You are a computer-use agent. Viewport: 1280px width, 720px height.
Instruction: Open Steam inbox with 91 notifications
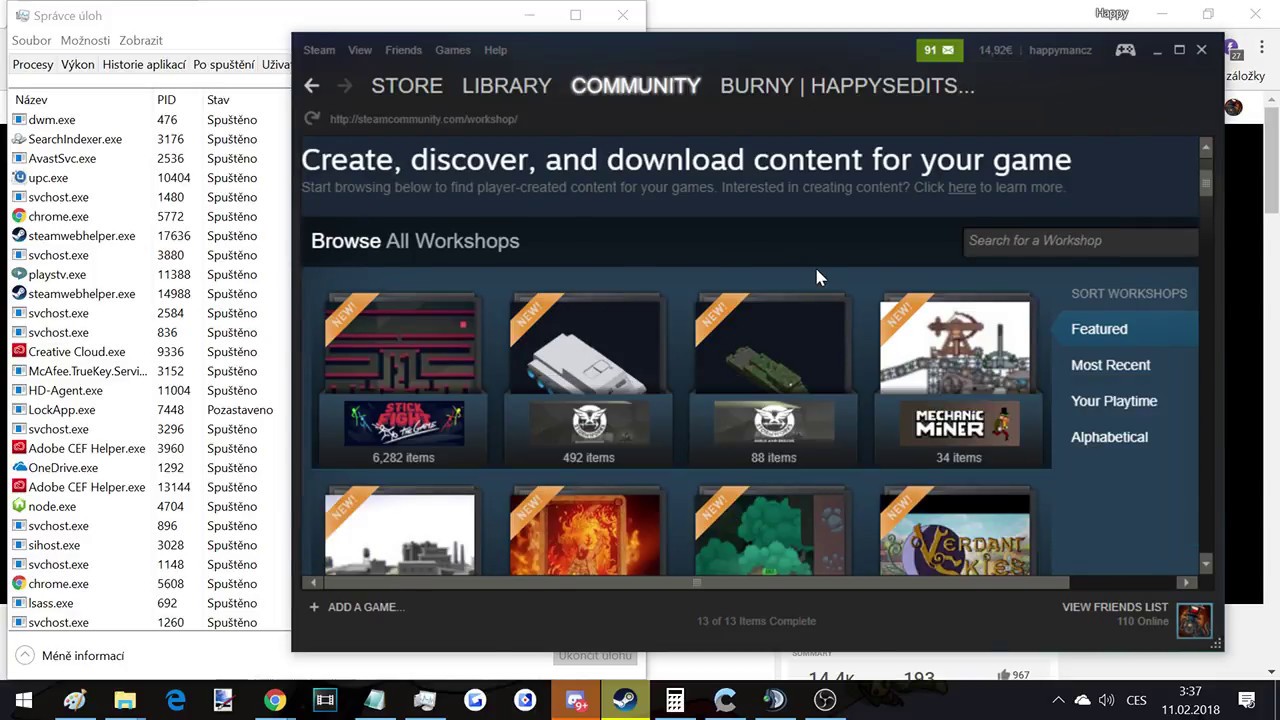pos(939,50)
